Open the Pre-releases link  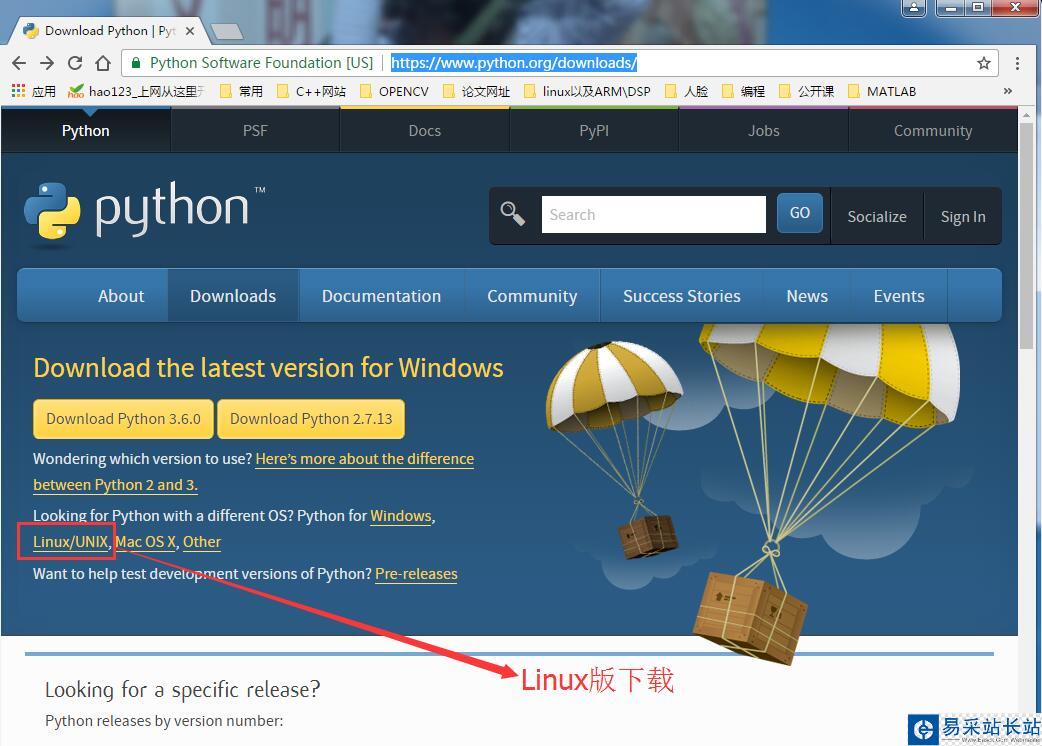pos(416,574)
